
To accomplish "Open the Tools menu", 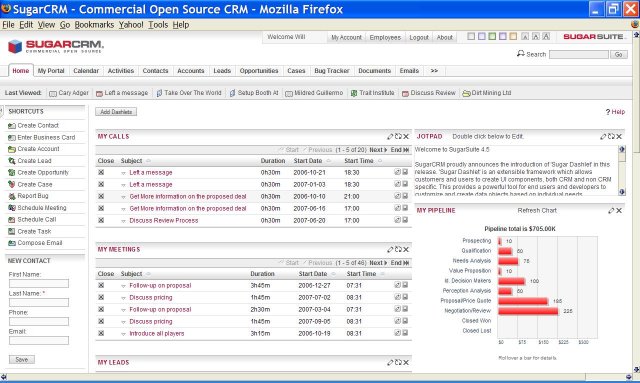I will point(158,25).
